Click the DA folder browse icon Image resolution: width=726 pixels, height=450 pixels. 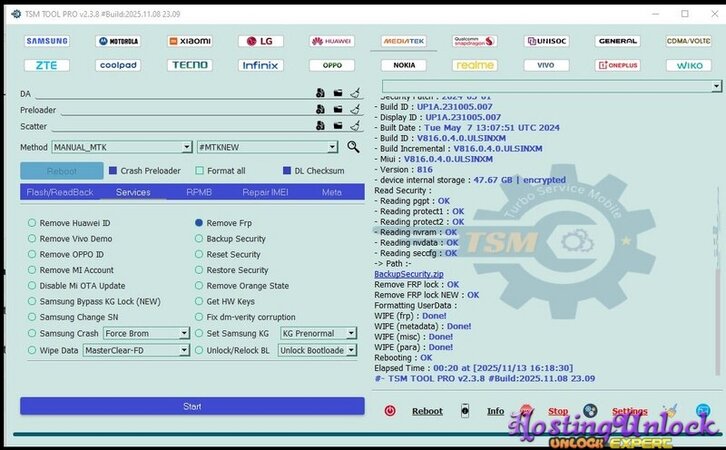click(x=338, y=94)
